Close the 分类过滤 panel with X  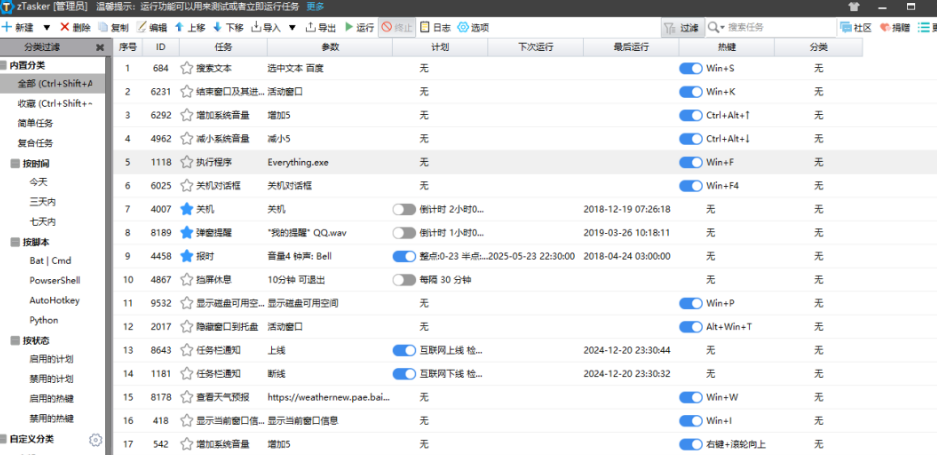tap(100, 47)
